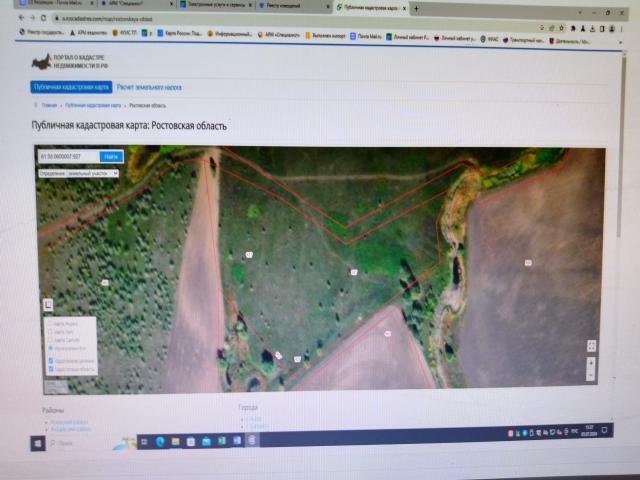Toggle the second cadastral layer checkbox
The width and height of the screenshot is (640, 480).
(51, 369)
